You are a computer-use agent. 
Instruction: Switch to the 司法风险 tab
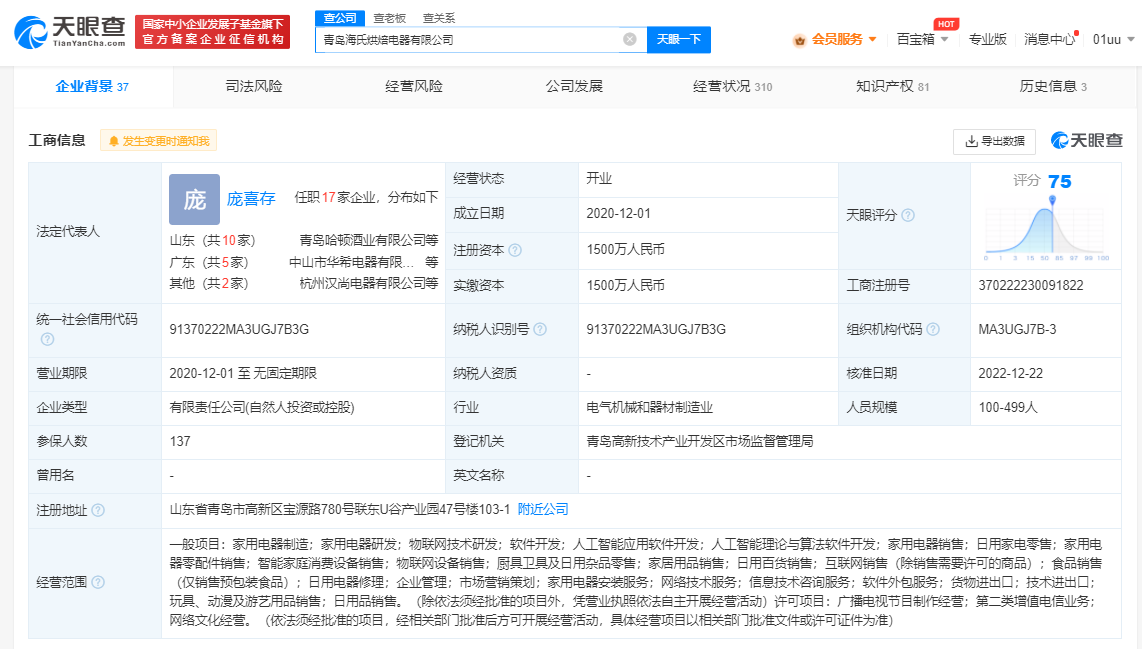(253, 86)
